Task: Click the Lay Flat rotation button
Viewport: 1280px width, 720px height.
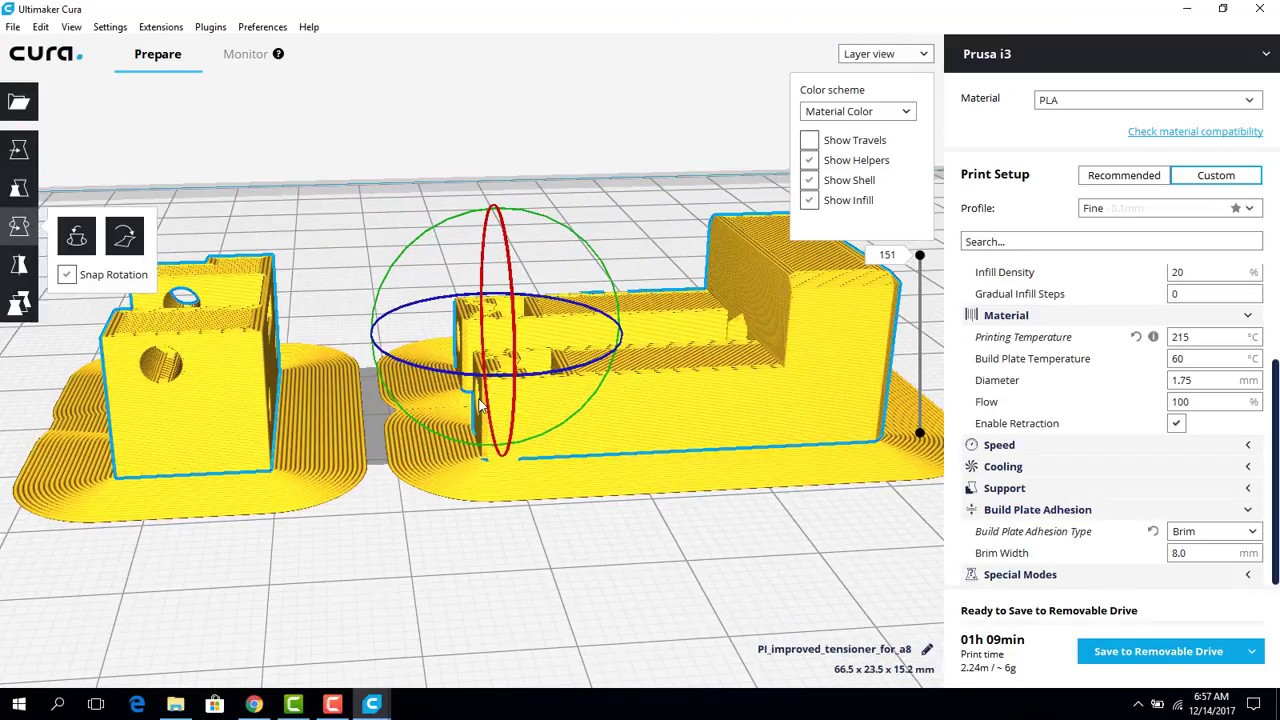Action: tap(124, 236)
